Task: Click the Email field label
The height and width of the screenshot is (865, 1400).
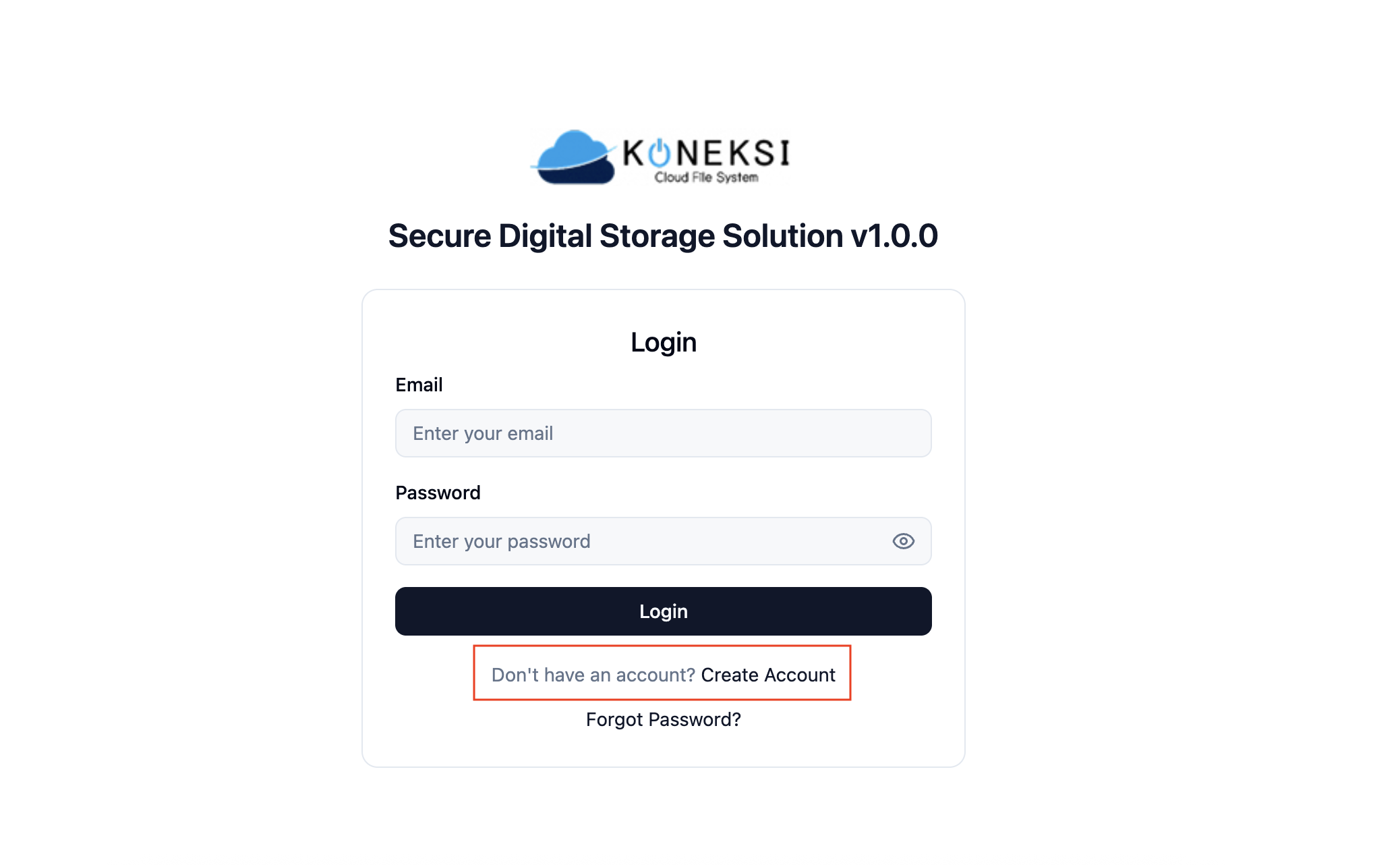Action: [419, 385]
